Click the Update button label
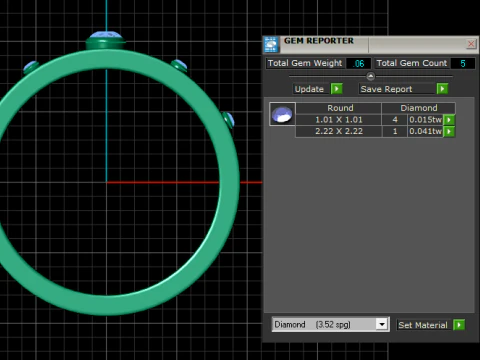This screenshot has height=360, width=480. click(x=309, y=89)
